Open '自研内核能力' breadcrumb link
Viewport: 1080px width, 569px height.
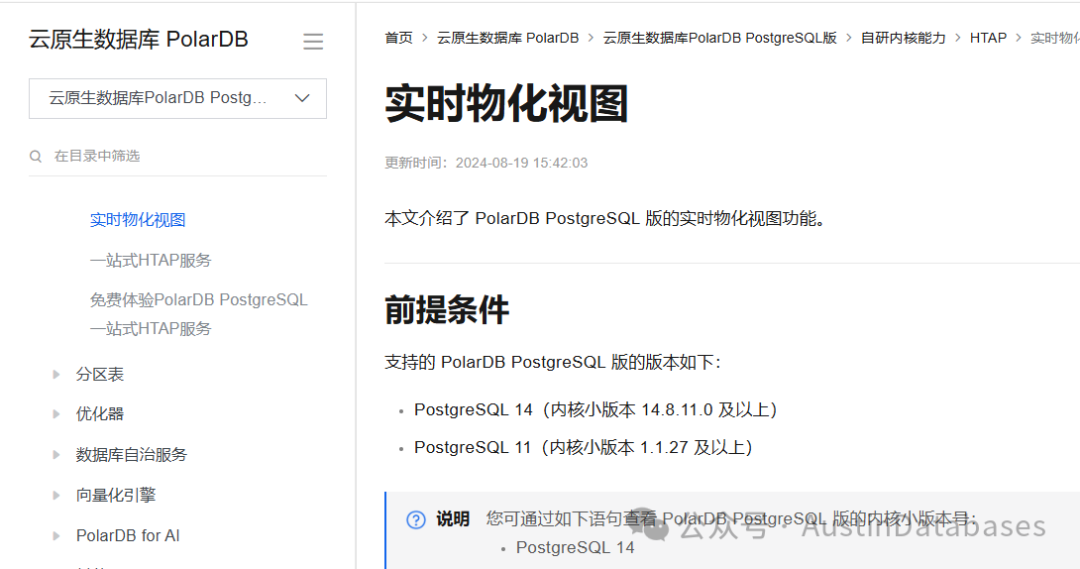point(903,38)
